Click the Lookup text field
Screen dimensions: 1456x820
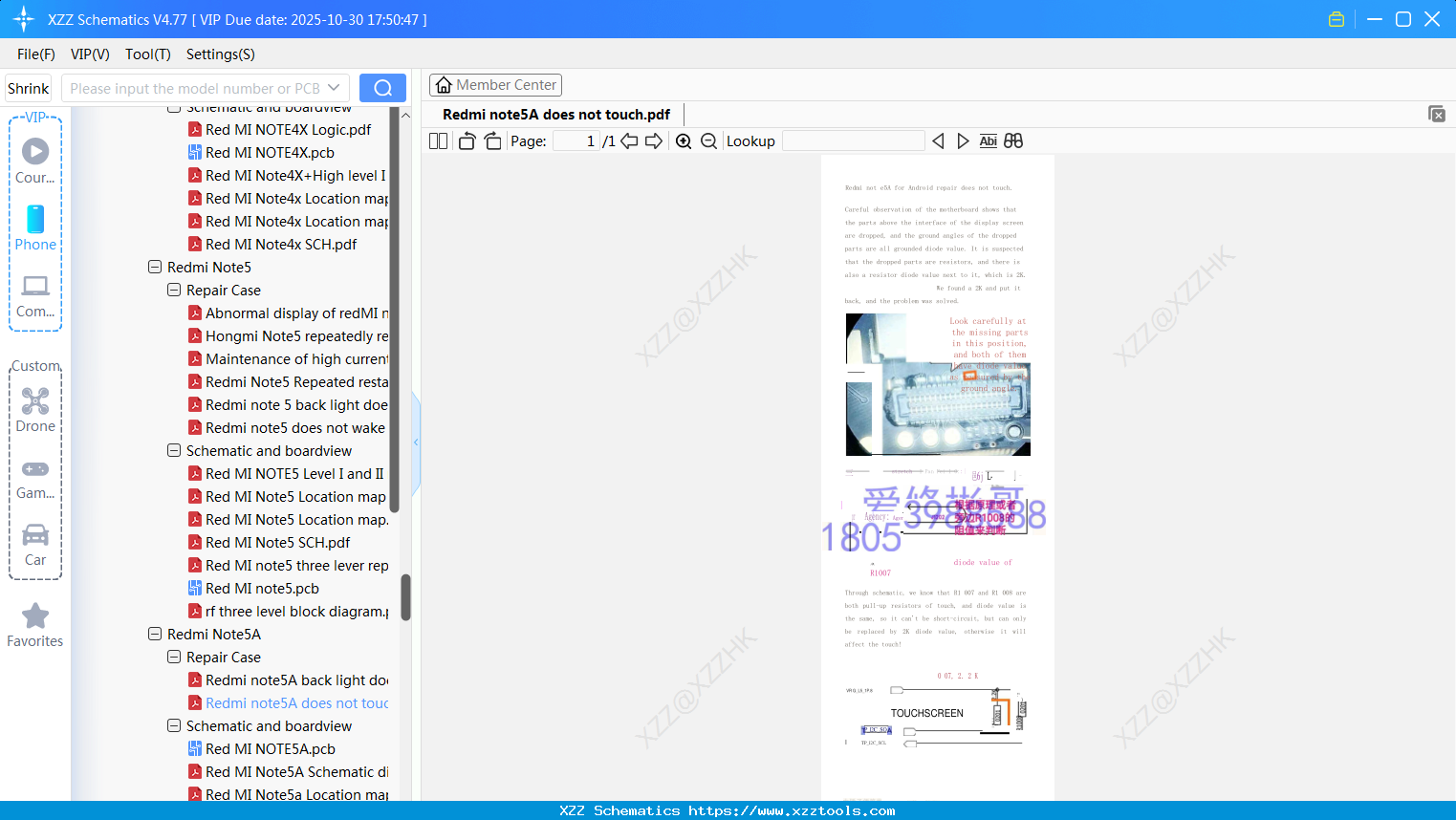[x=853, y=141]
